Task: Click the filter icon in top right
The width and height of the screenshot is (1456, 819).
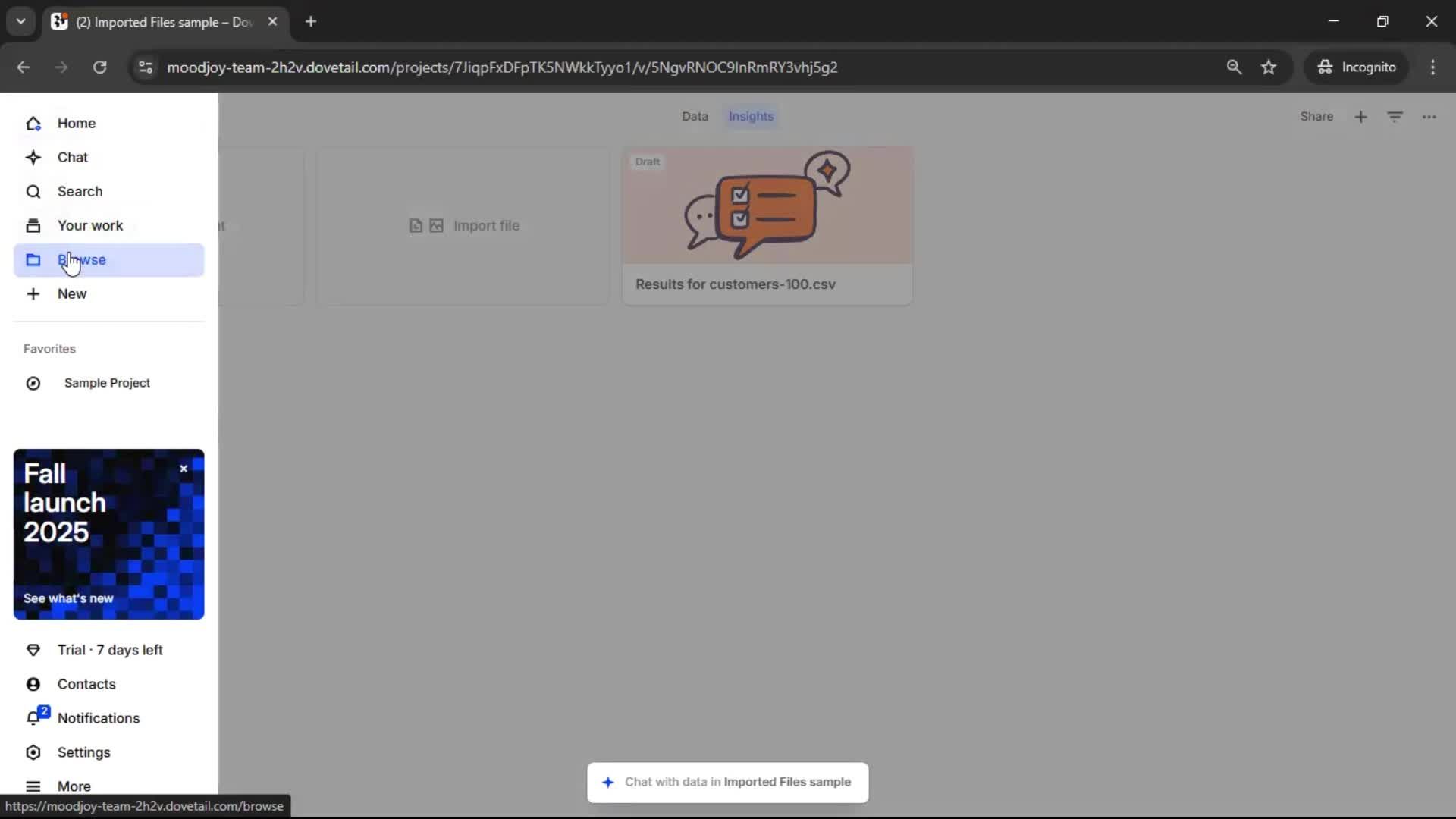Action: coord(1395,117)
